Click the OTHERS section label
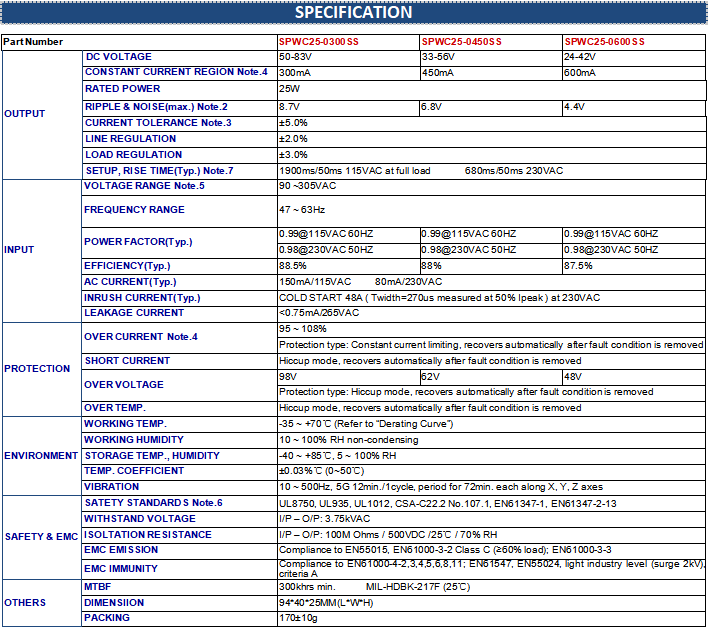 coord(25,603)
